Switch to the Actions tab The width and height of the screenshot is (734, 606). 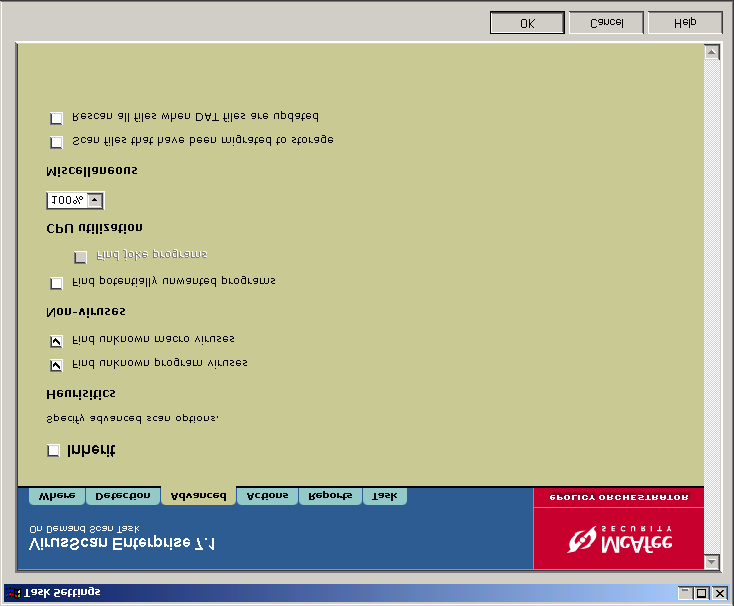click(267, 496)
